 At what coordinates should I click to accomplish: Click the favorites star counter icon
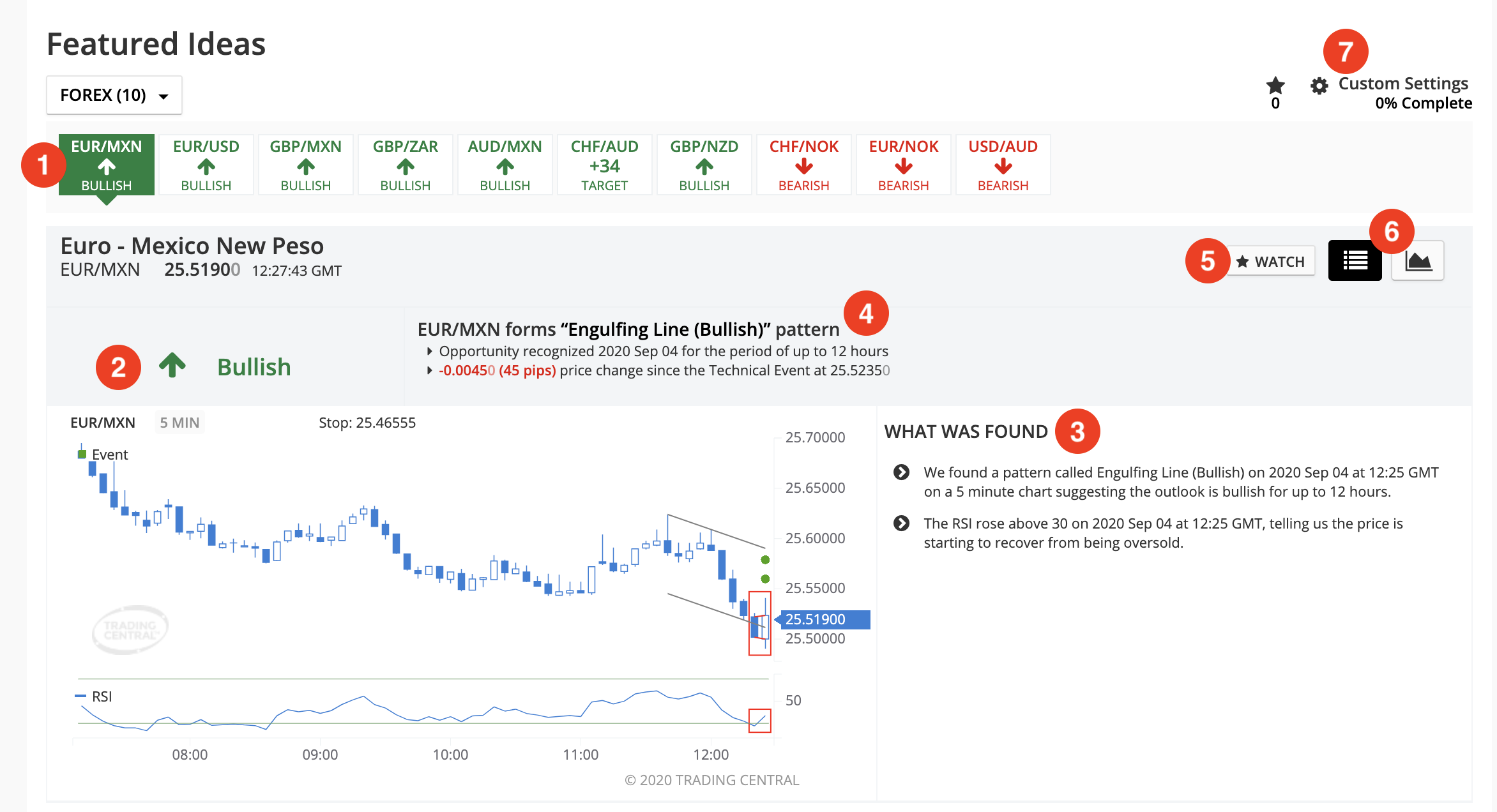[x=1275, y=85]
